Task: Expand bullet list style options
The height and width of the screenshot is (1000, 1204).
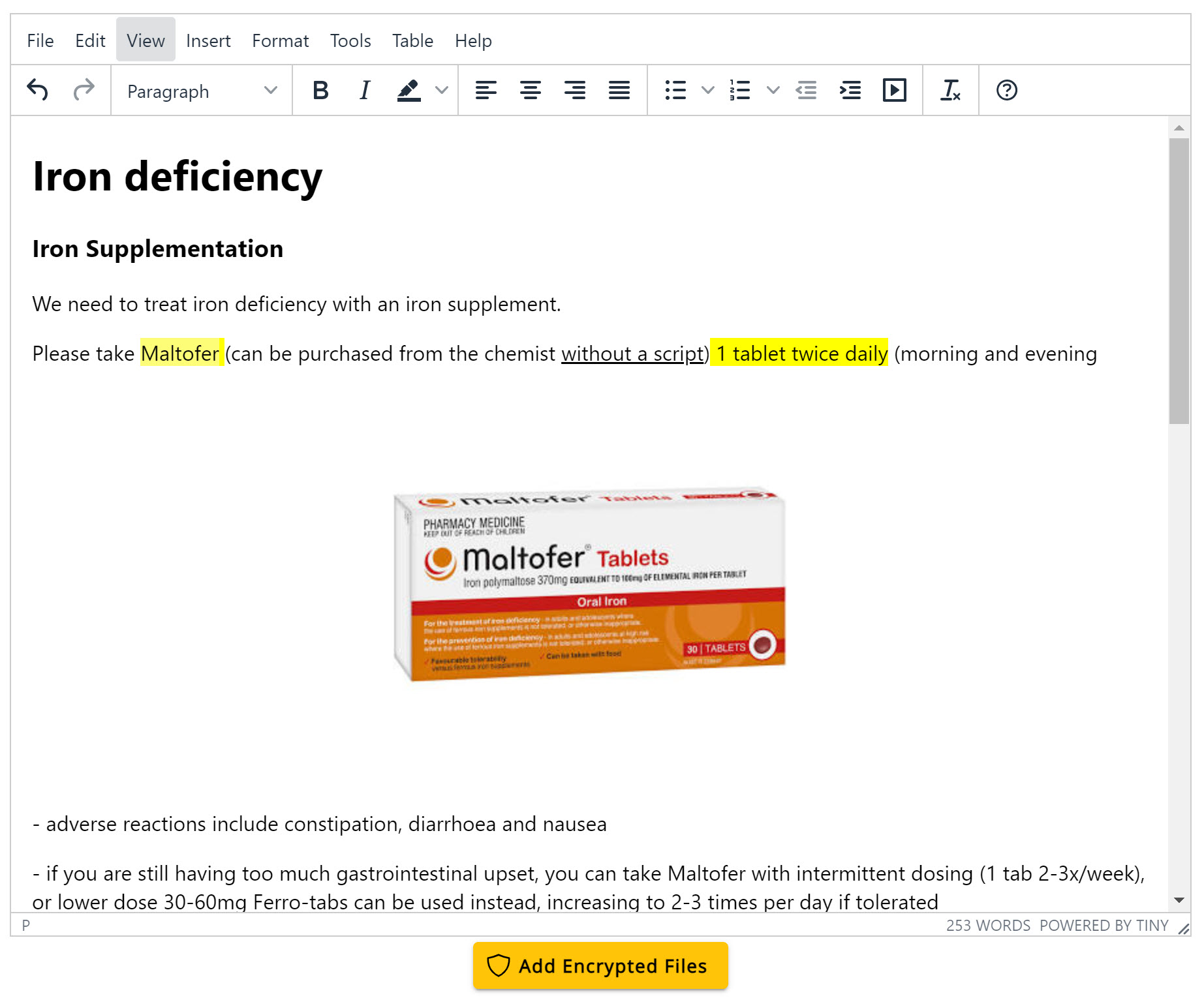Action: (x=708, y=90)
